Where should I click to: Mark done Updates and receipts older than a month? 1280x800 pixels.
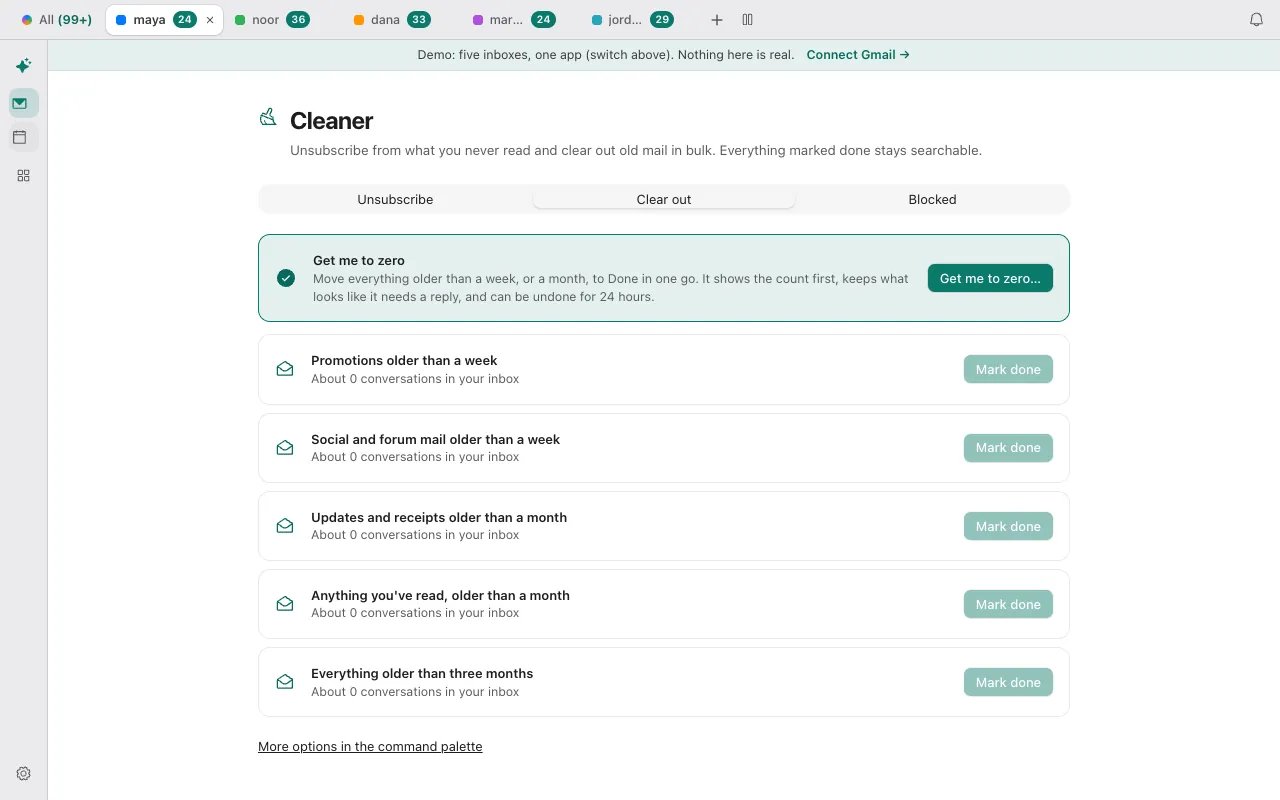[1008, 526]
